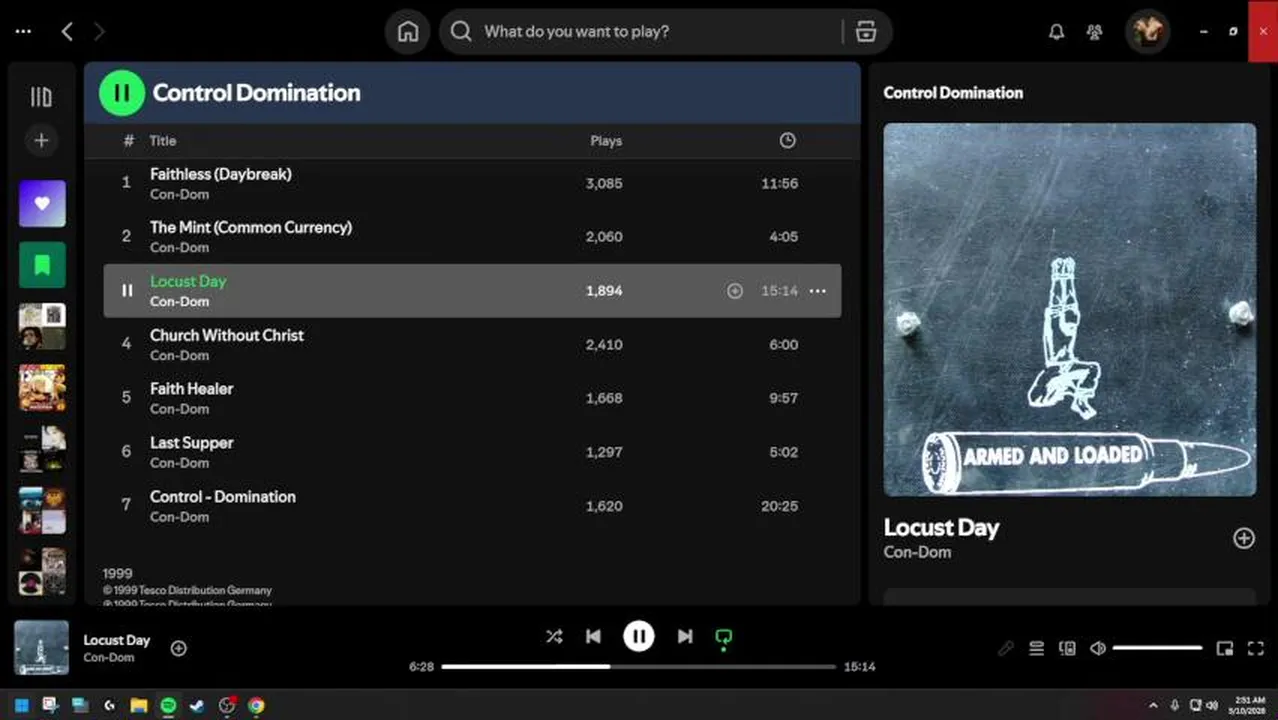Toggle repeat mode

point(724,638)
